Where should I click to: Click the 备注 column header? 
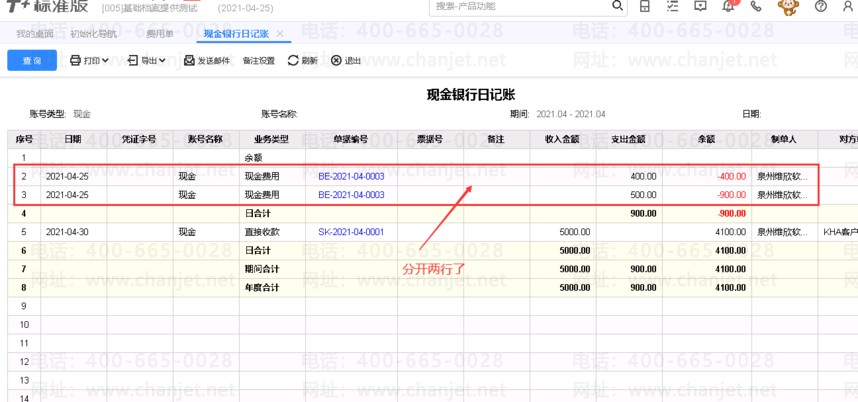point(496,139)
